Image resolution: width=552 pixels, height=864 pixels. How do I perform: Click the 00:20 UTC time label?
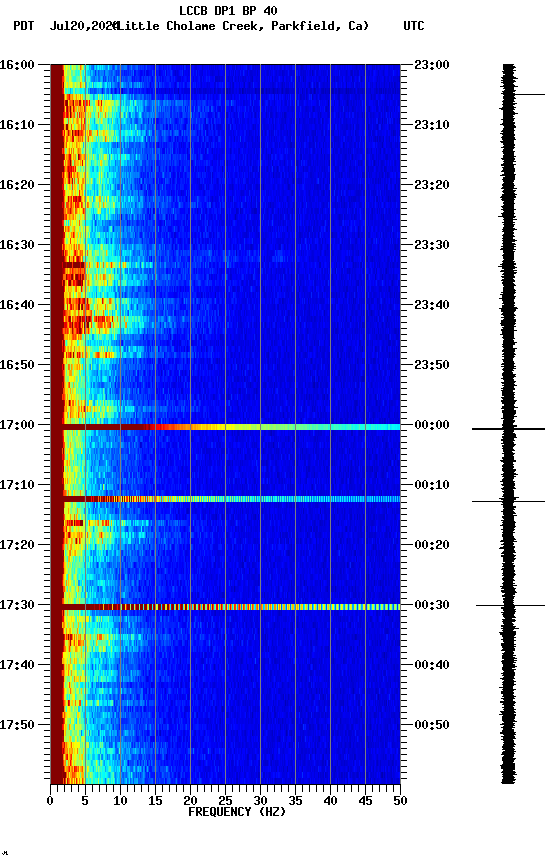click(x=432, y=545)
